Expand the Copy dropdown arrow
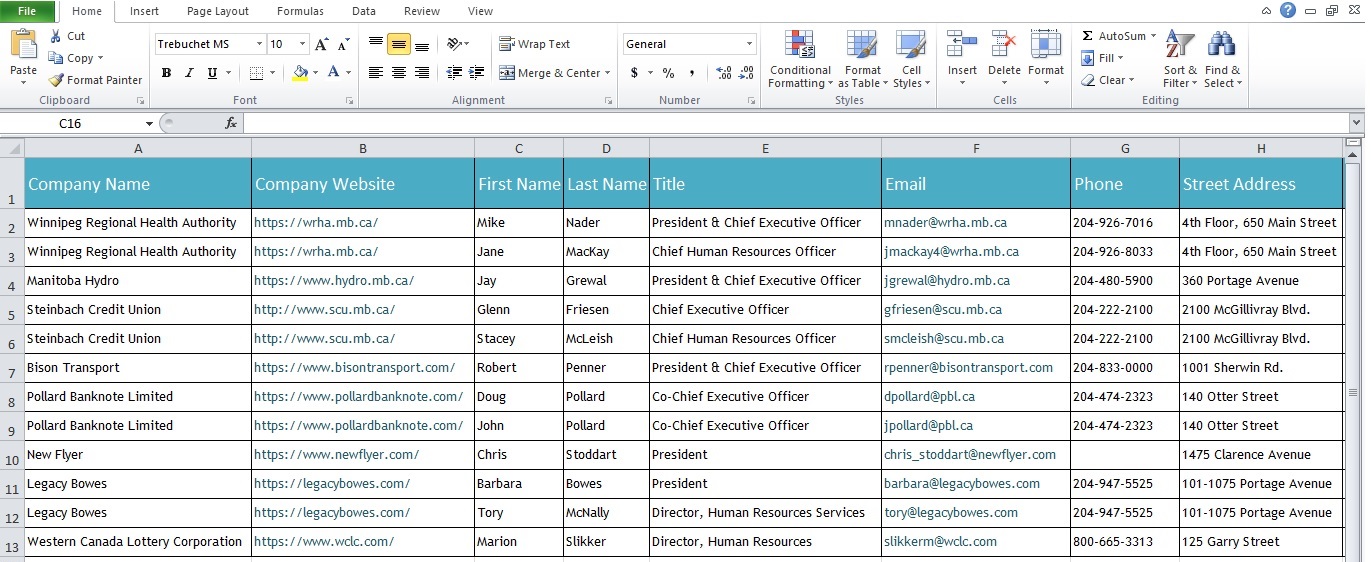 pos(100,58)
